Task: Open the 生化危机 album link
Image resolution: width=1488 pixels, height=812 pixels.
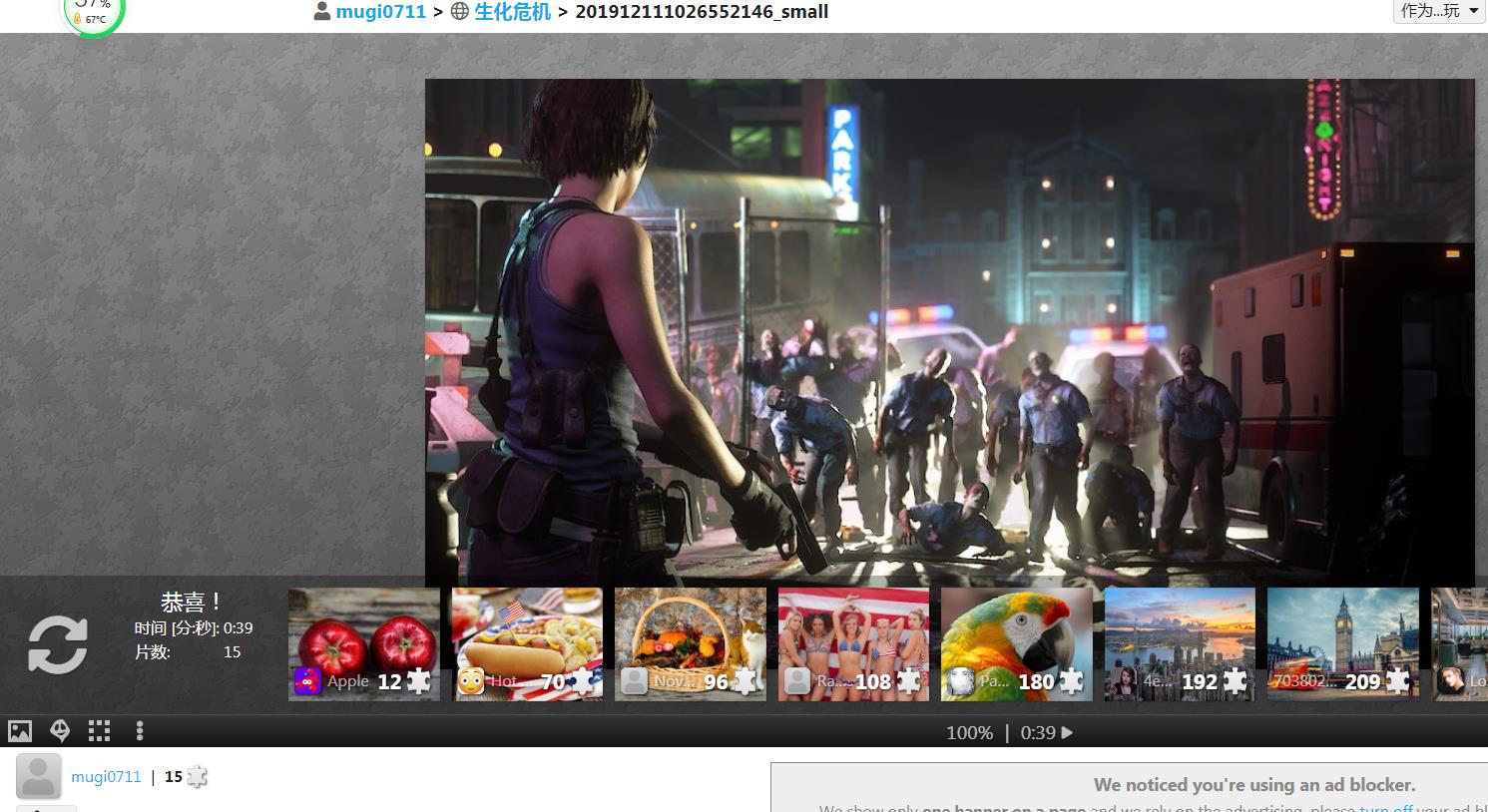Action: point(512,12)
